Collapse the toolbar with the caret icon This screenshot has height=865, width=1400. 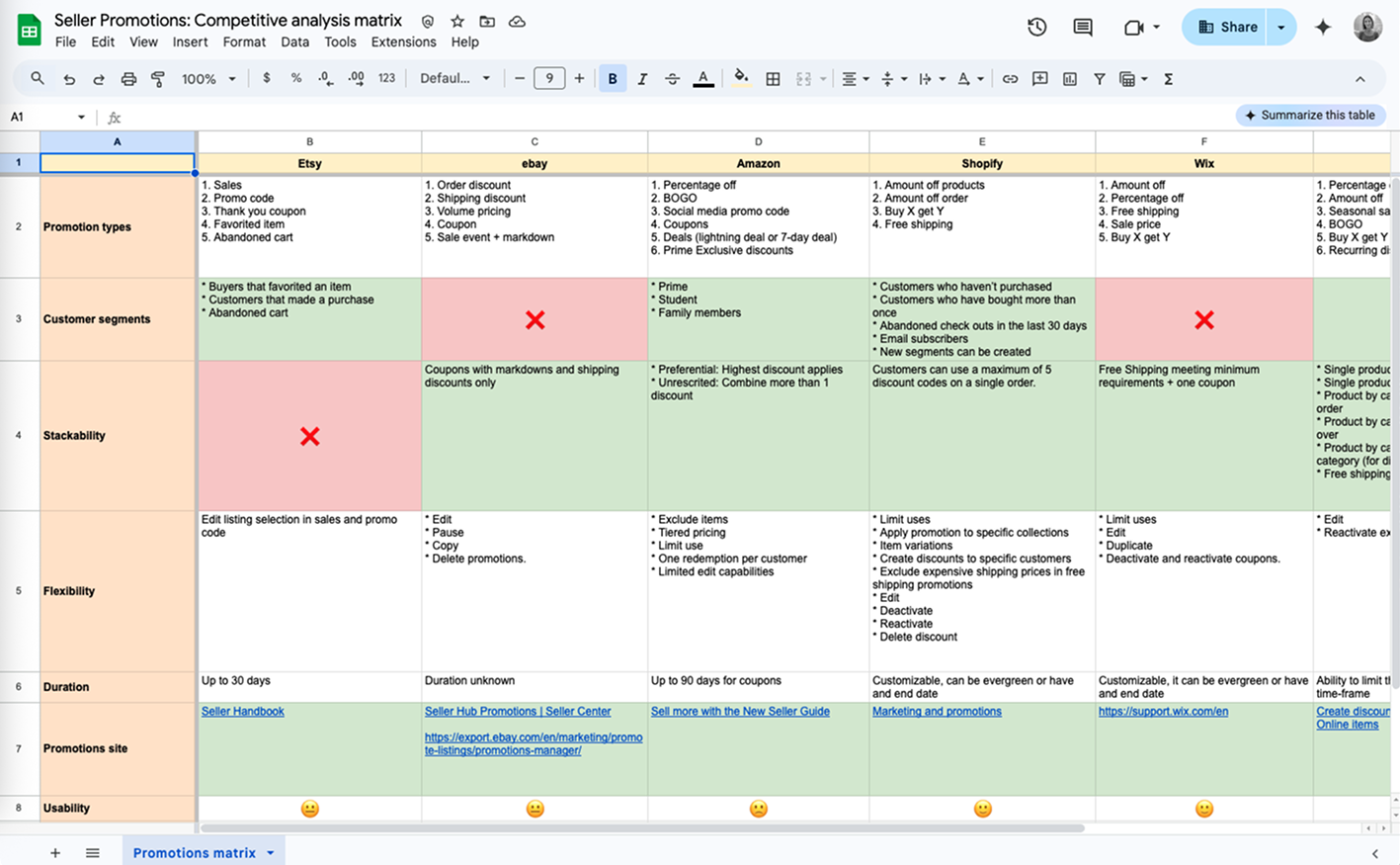coord(1359,79)
